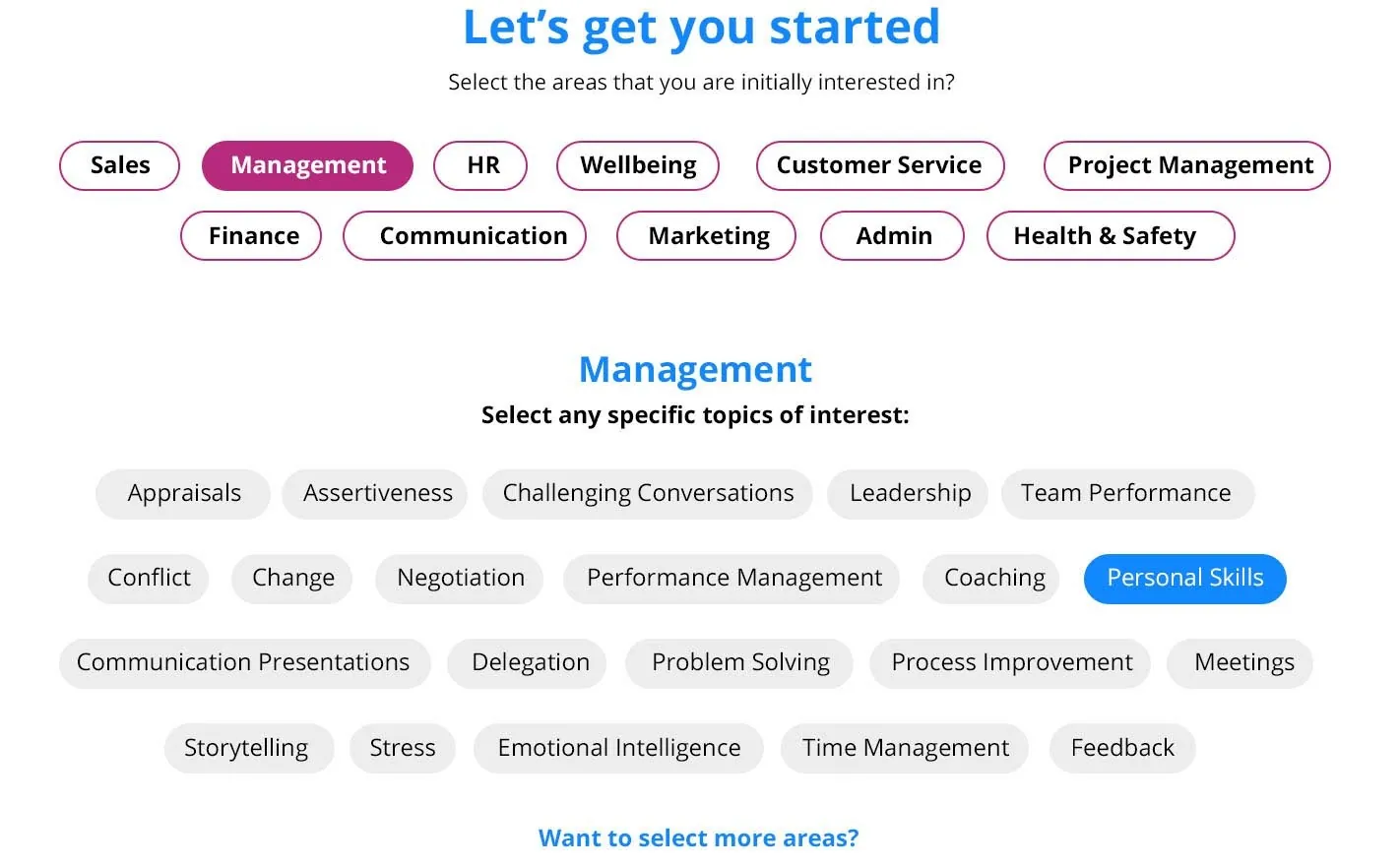Select the Health & Safety area

pyautogui.click(x=1111, y=236)
